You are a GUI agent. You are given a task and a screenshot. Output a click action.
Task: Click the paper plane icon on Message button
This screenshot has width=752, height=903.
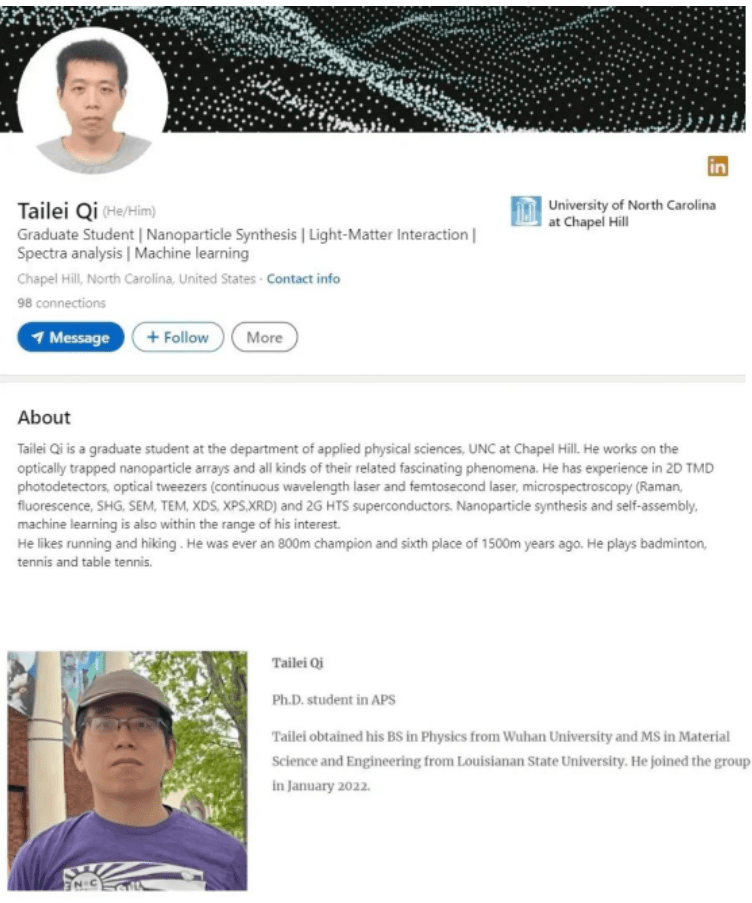coord(37,337)
